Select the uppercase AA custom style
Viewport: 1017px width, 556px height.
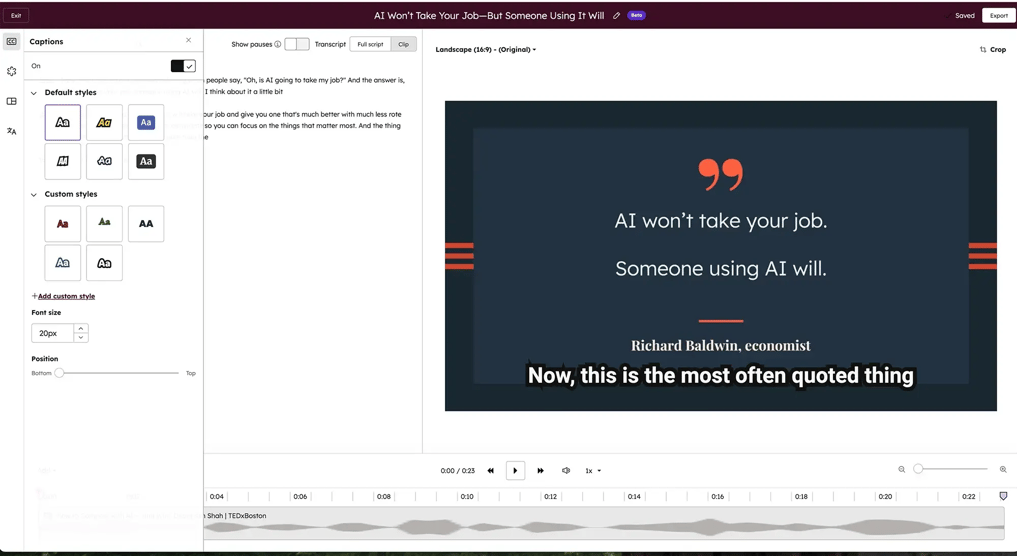(x=146, y=224)
